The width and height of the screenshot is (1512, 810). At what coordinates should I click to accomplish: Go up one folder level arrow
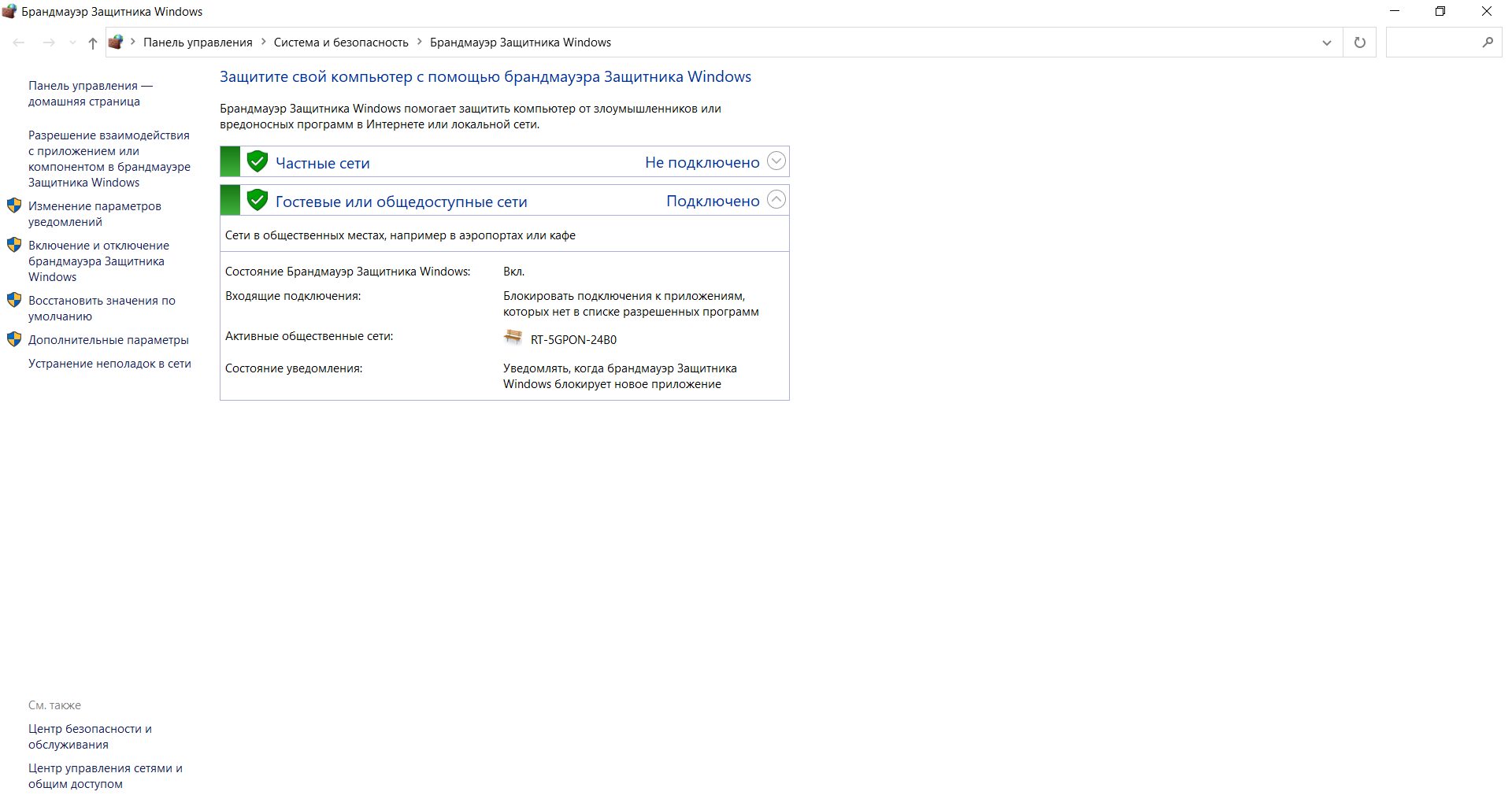tap(93, 43)
